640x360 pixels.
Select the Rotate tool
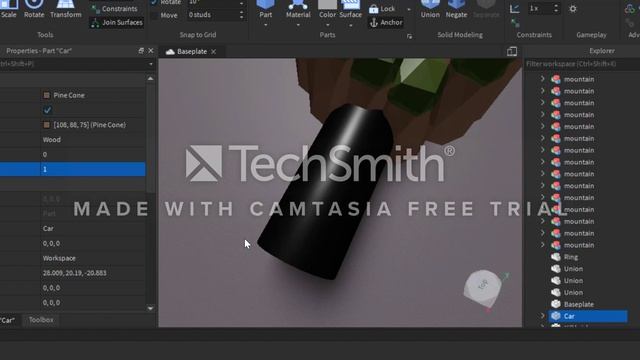pos(34,9)
